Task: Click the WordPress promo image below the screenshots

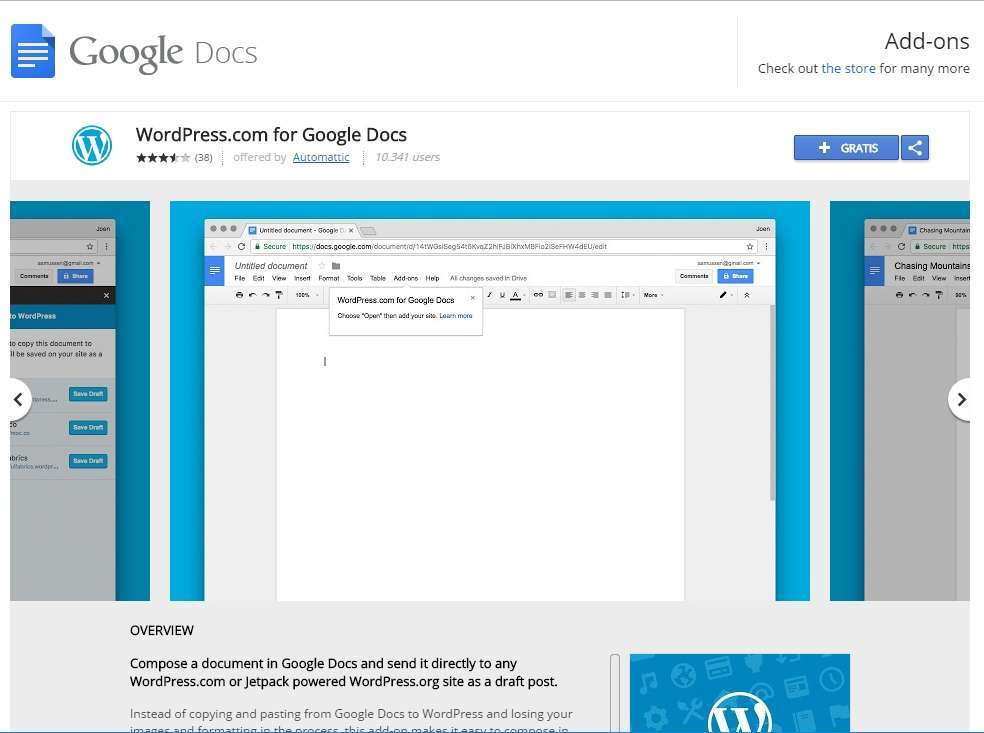Action: (740, 693)
